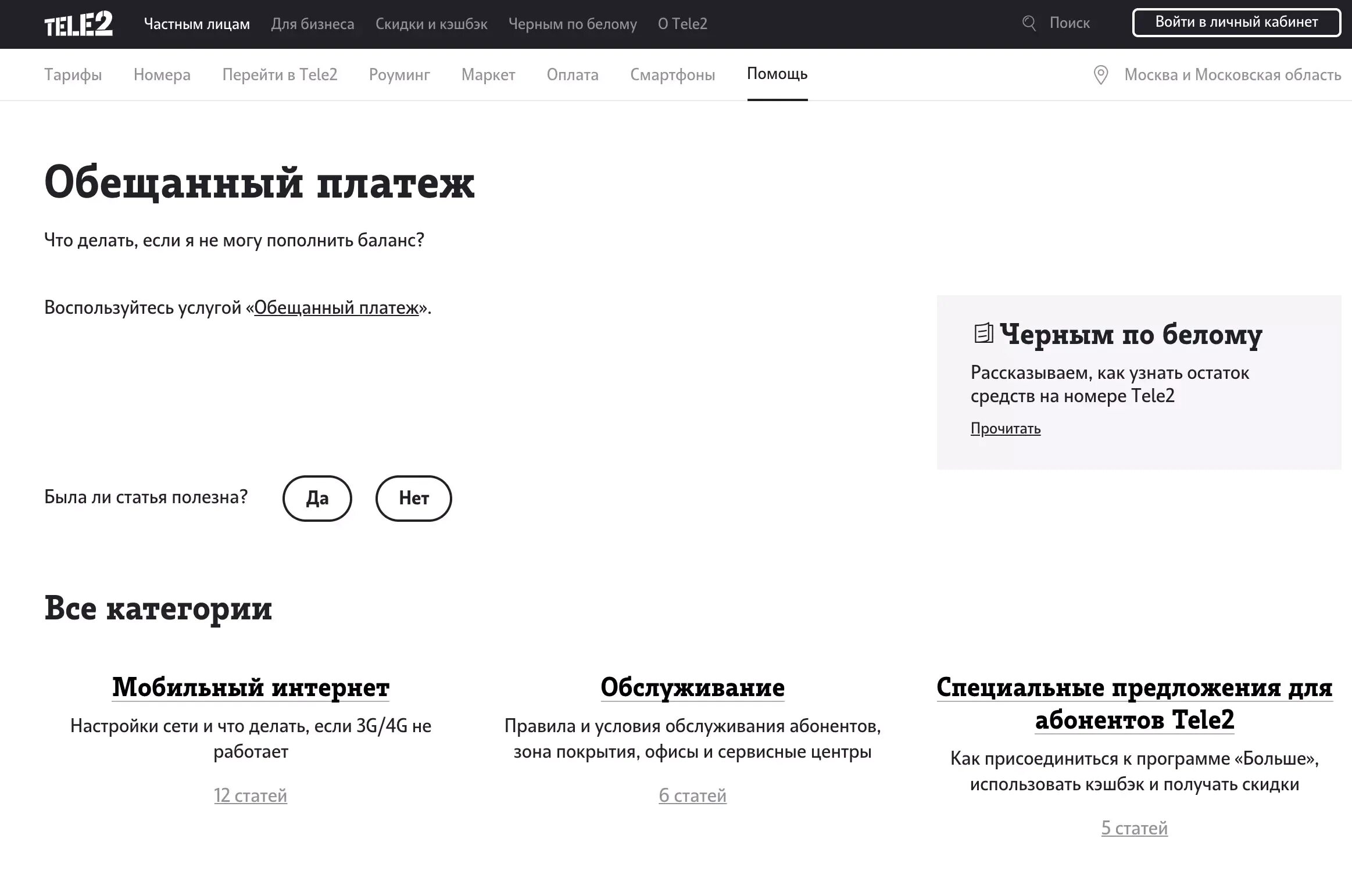This screenshot has height=896, width=1352.
Task: Go to the Маркет tab
Action: [488, 74]
